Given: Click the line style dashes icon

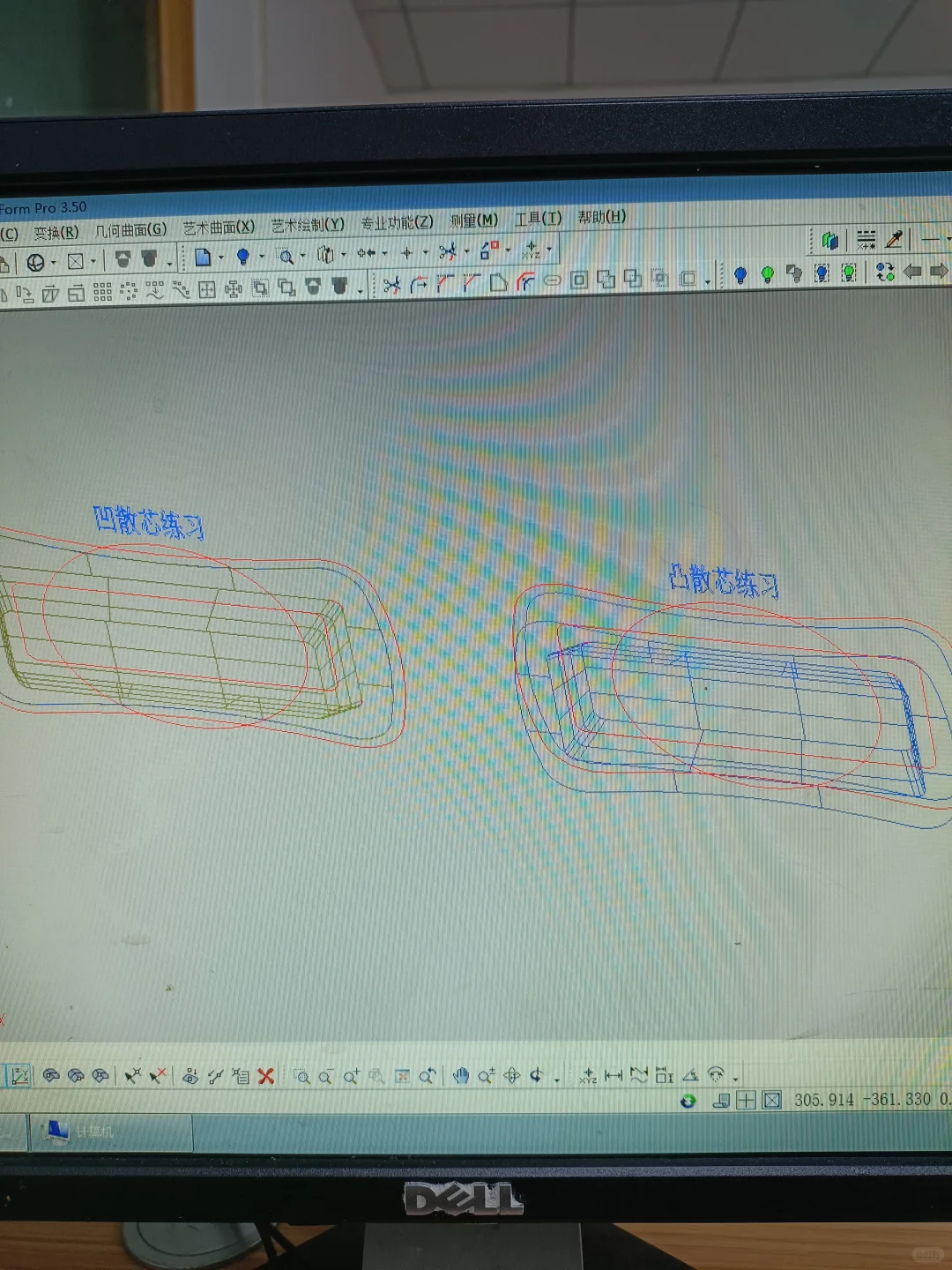Looking at the screenshot, I should [866, 240].
